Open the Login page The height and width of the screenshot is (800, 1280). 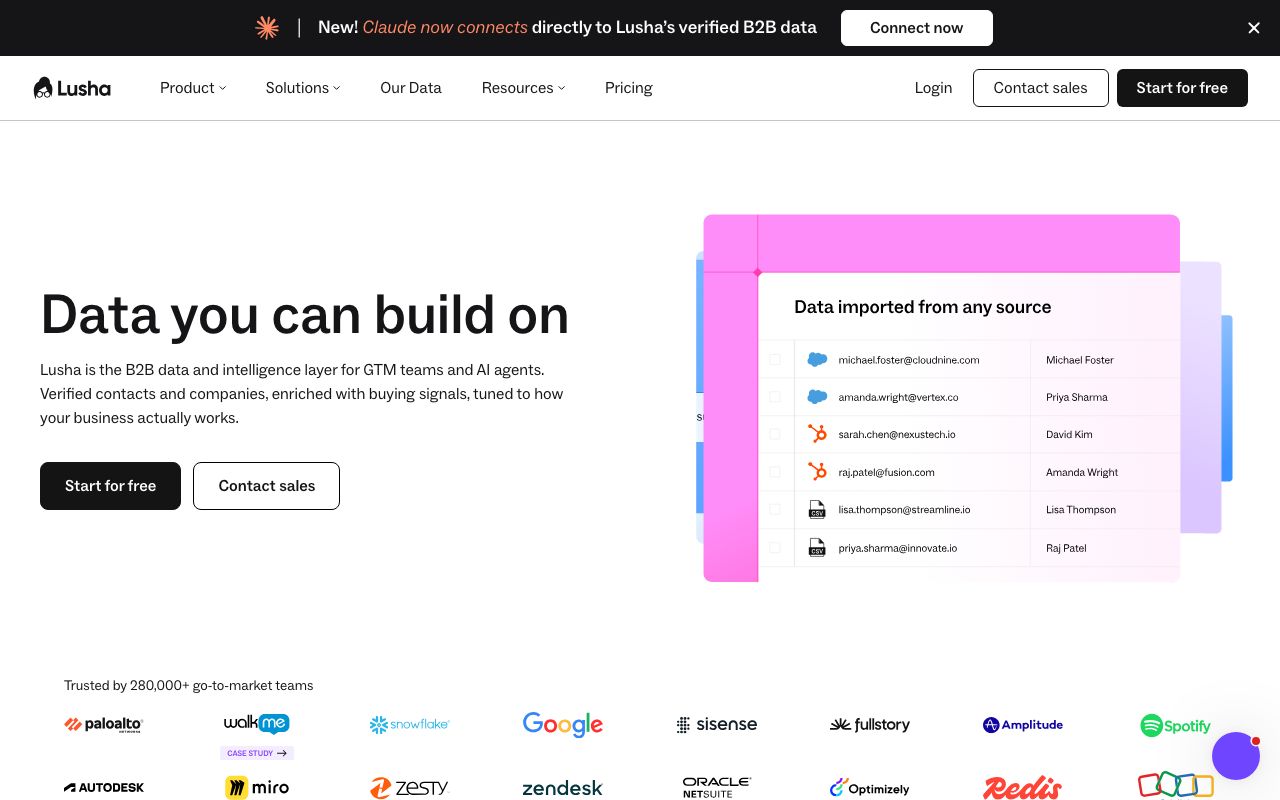[933, 88]
